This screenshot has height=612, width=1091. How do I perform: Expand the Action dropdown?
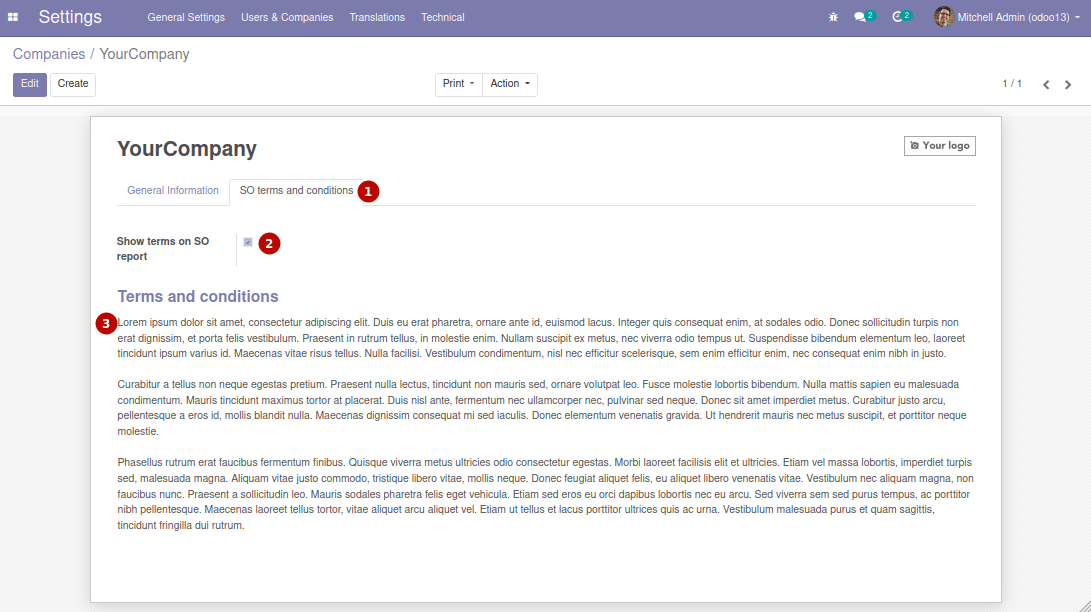point(510,84)
